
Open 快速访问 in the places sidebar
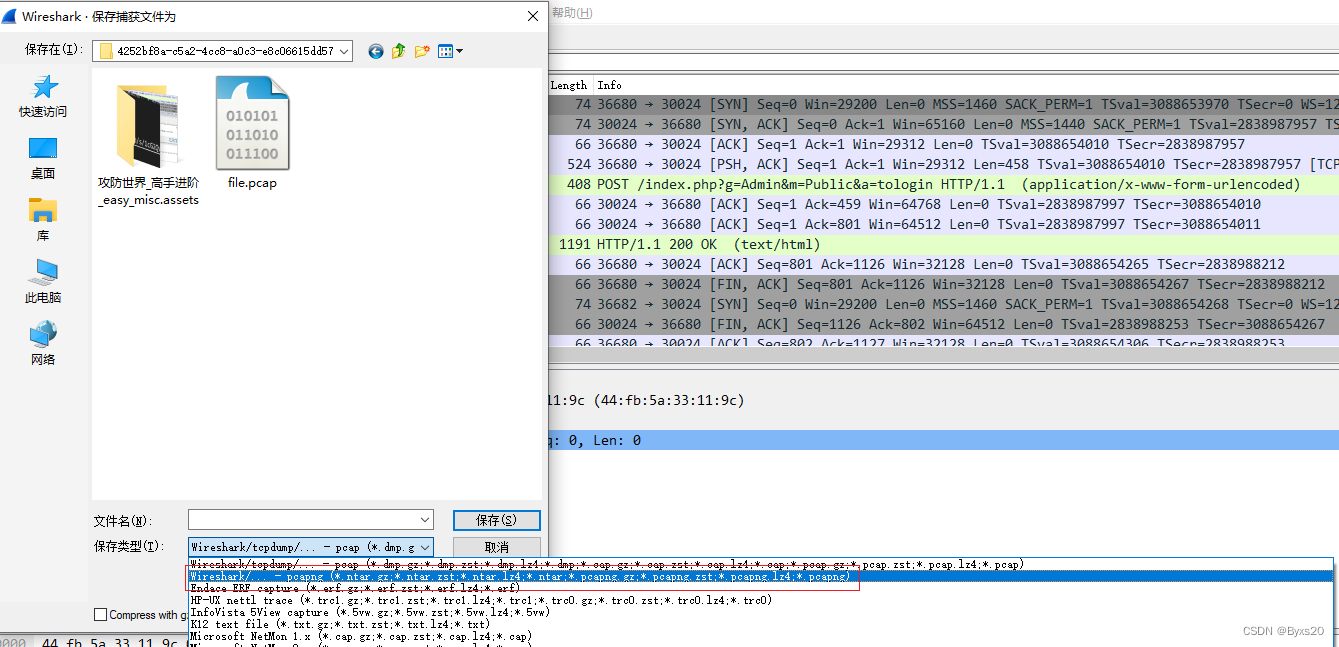coord(43,97)
